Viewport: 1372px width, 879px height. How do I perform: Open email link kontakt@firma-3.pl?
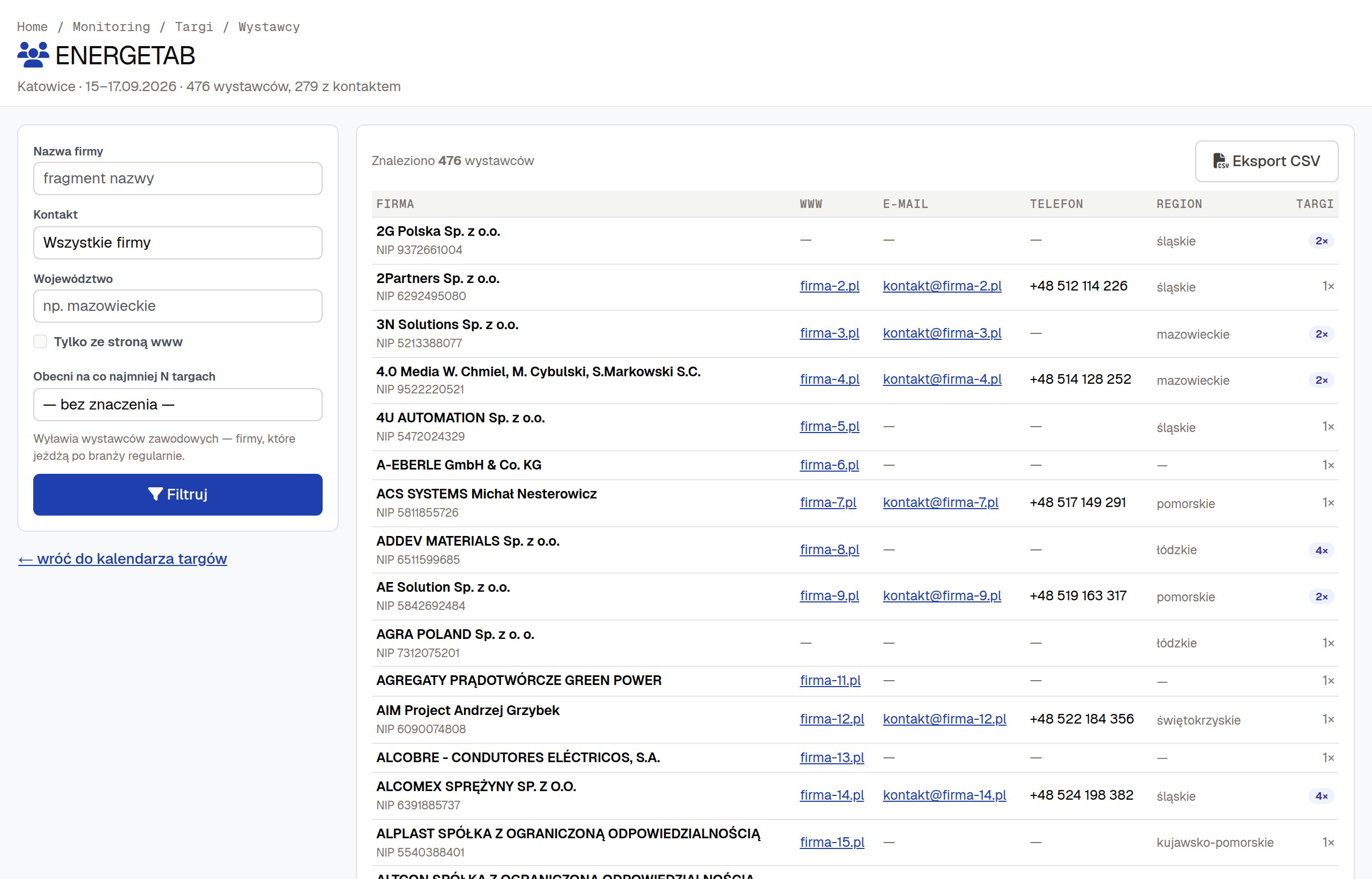[x=942, y=333]
